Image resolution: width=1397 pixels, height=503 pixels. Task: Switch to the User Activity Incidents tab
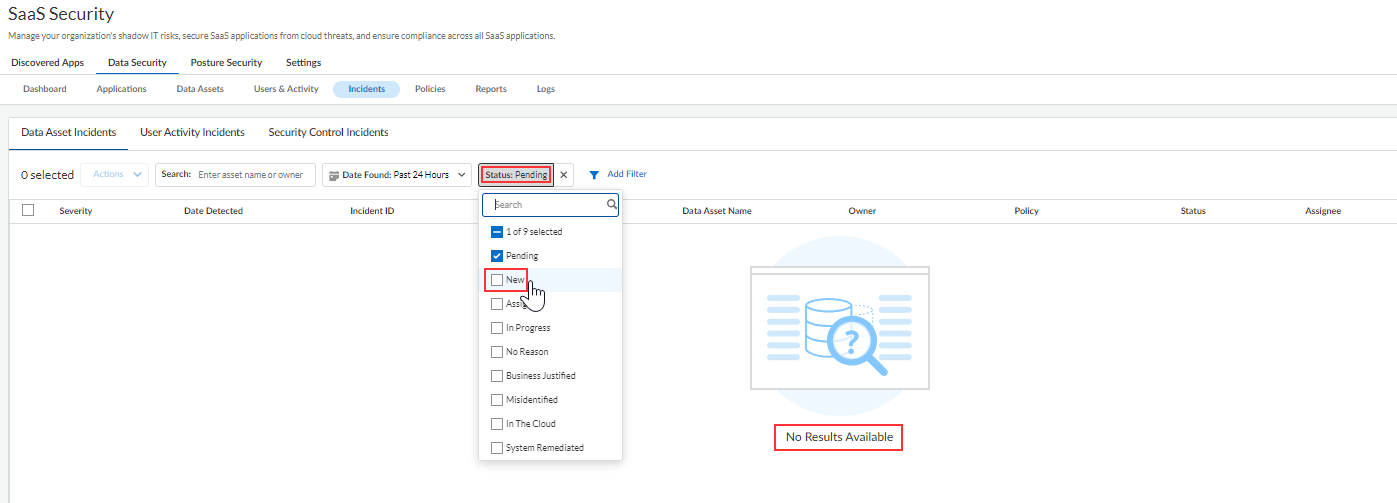[x=192, y=132]
